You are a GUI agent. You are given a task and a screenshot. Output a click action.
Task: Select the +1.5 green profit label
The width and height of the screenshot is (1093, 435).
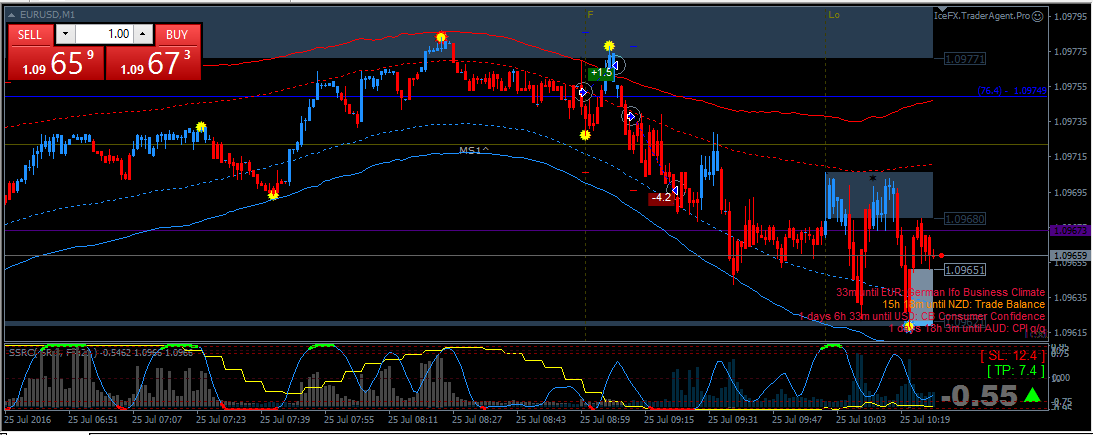point(601,72)
